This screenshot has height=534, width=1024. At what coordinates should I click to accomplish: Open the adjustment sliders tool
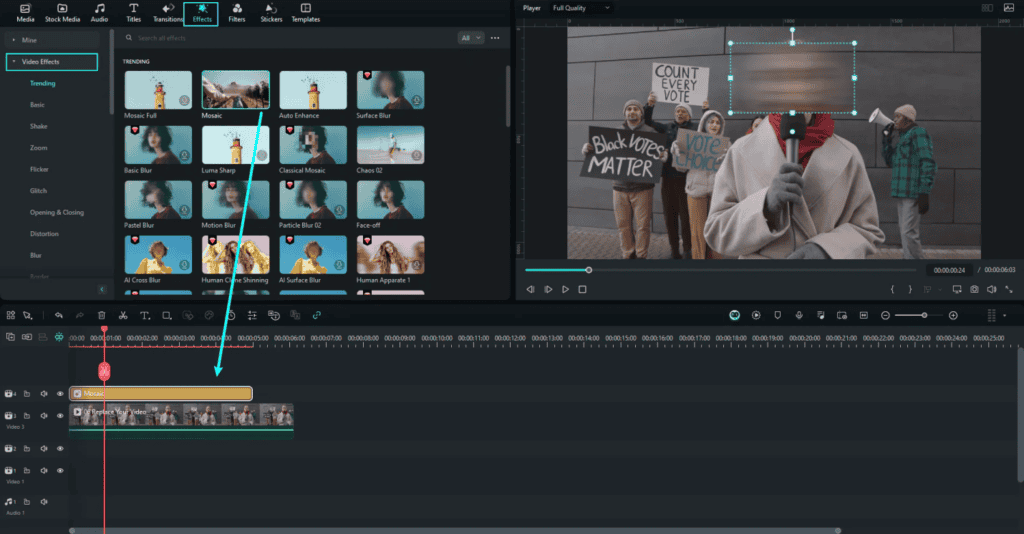[x=252, y=315]
